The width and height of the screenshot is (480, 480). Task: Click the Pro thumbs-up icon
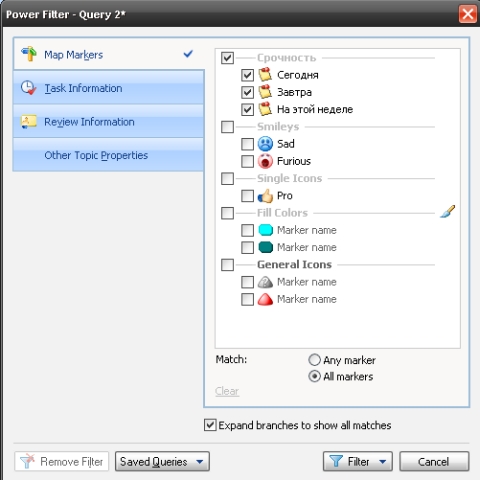point(265,196)
